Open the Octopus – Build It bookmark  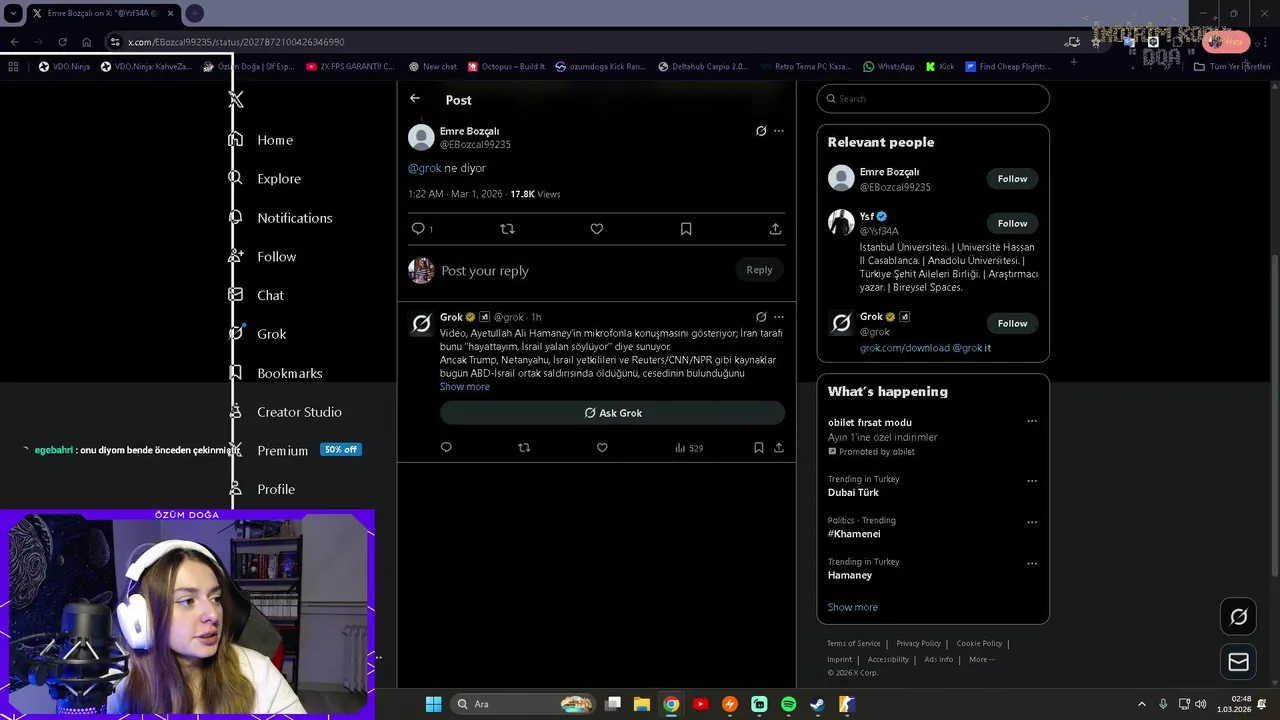click(x=506, y=67)
